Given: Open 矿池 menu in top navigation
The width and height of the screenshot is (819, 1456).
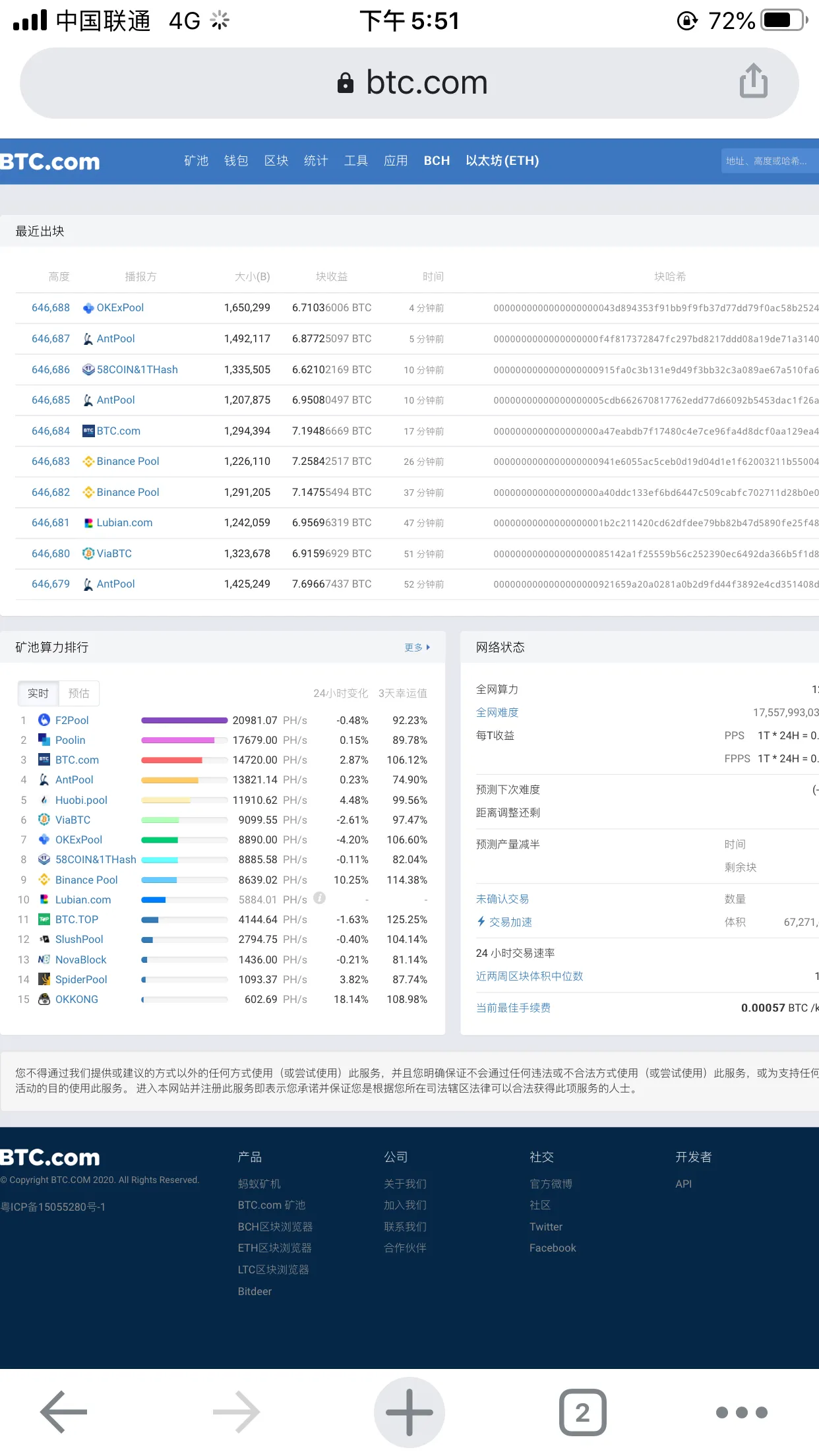Looking at the screenshot, I should tap(196, 161).
